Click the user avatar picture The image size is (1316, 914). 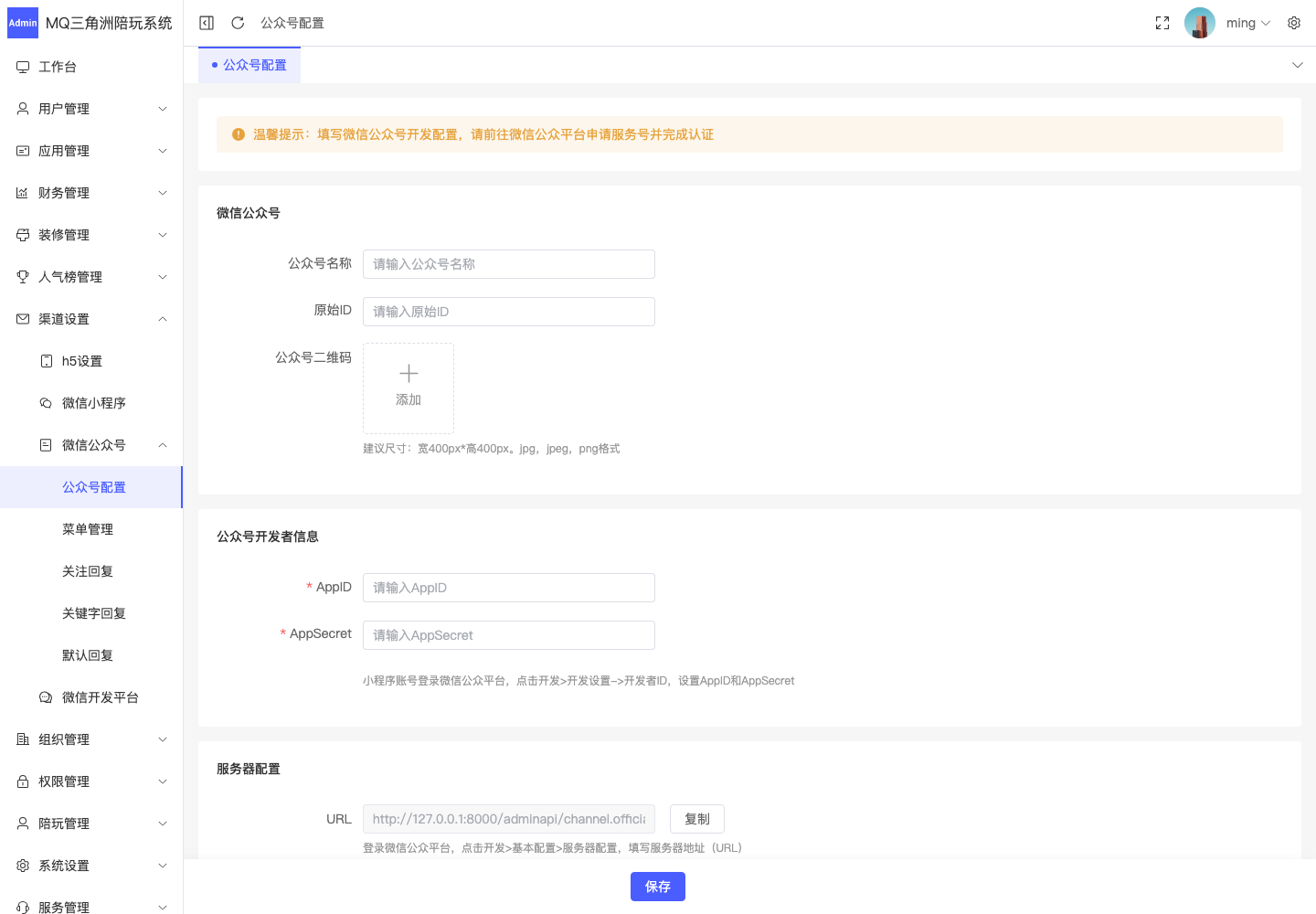(x=1200, y=23)
